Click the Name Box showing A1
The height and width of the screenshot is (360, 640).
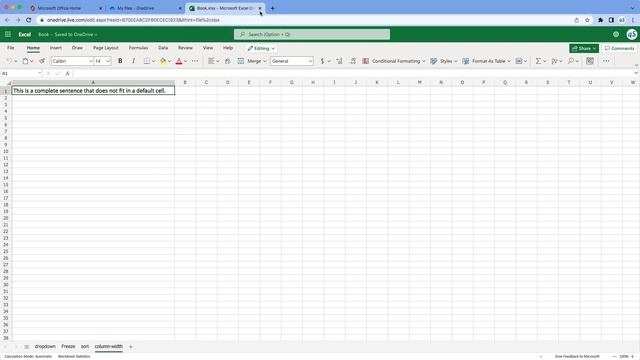click(x=21, y=73)
